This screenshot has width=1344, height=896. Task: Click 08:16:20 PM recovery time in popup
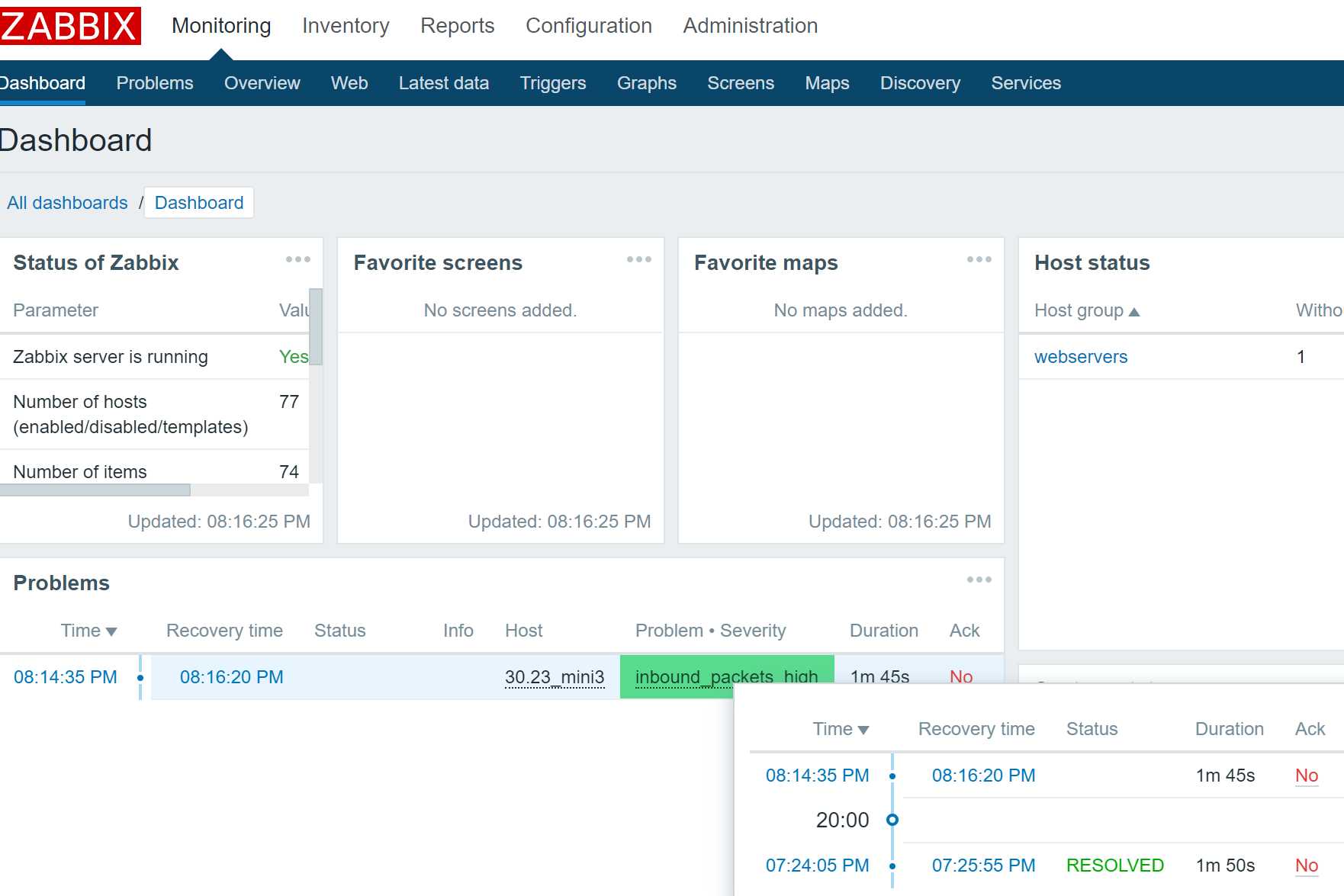point(984,776)
